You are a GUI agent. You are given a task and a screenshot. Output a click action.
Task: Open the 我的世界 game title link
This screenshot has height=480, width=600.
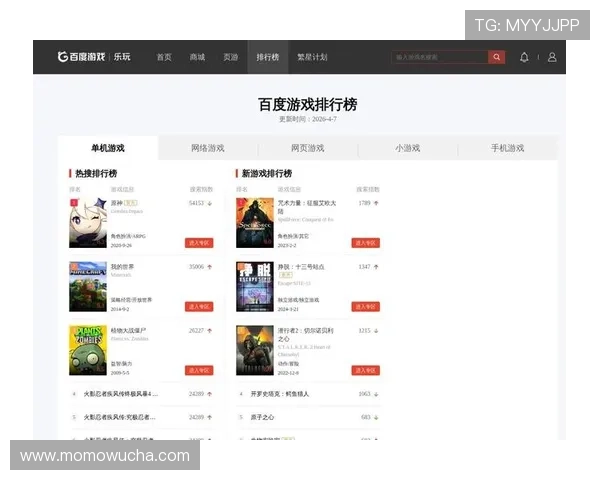(122, 267)
